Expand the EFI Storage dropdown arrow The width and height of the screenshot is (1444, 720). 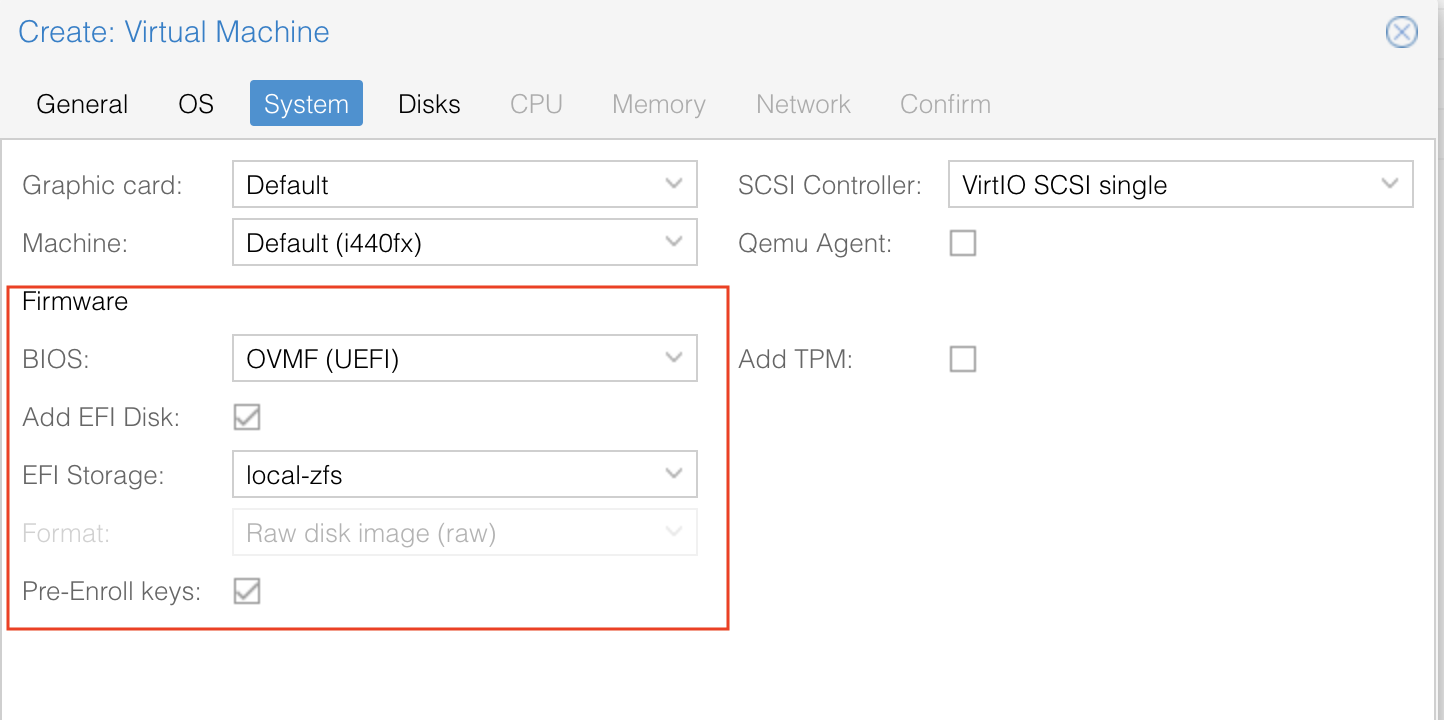pos(674,475)
